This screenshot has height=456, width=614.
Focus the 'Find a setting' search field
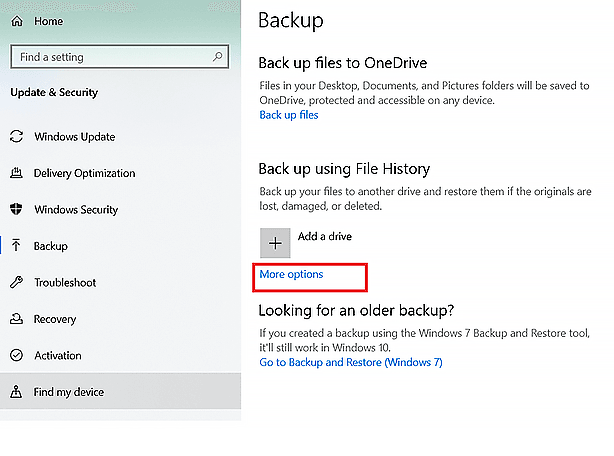[x=110, y=58]
